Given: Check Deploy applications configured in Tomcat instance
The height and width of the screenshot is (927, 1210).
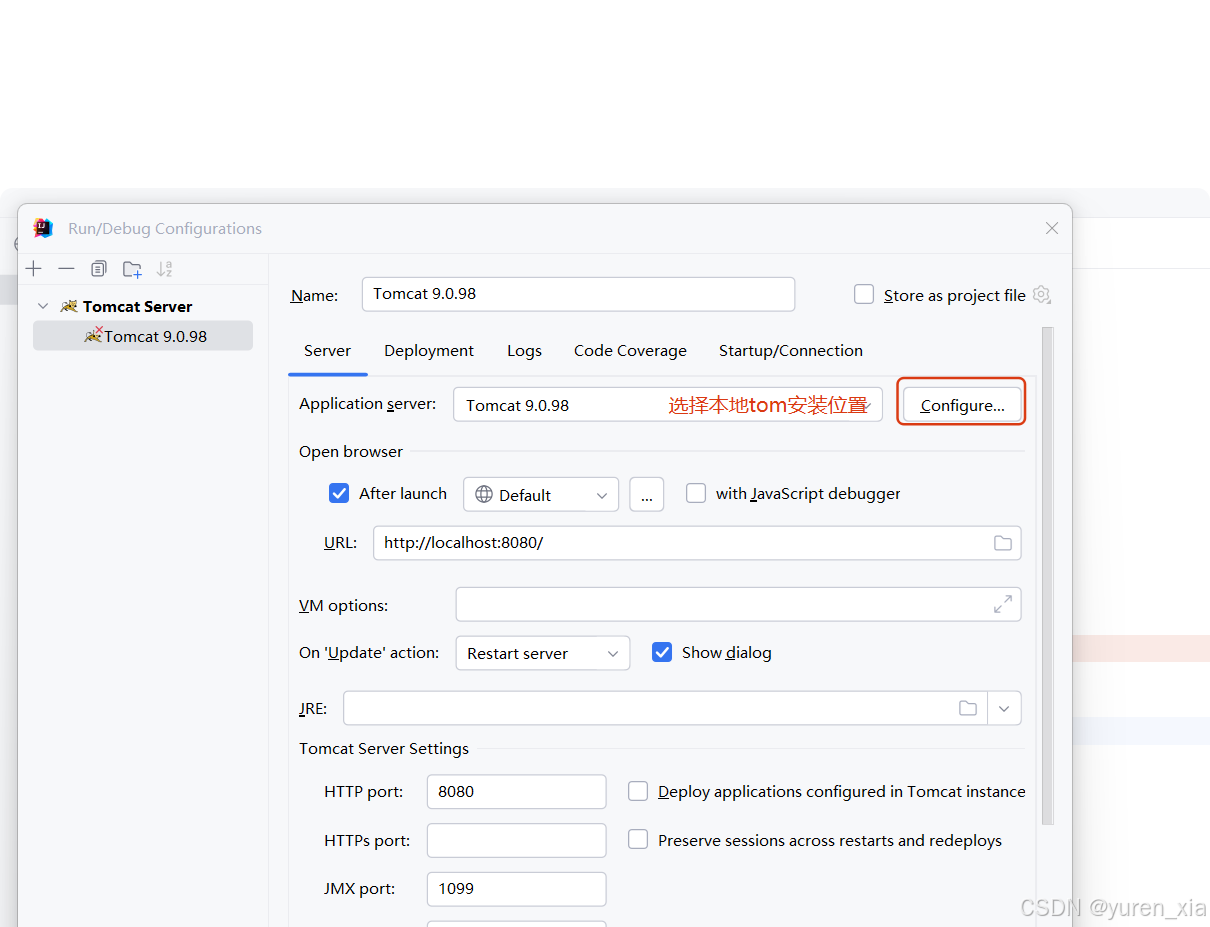Looking at the screenshot, I should [638, 791].
